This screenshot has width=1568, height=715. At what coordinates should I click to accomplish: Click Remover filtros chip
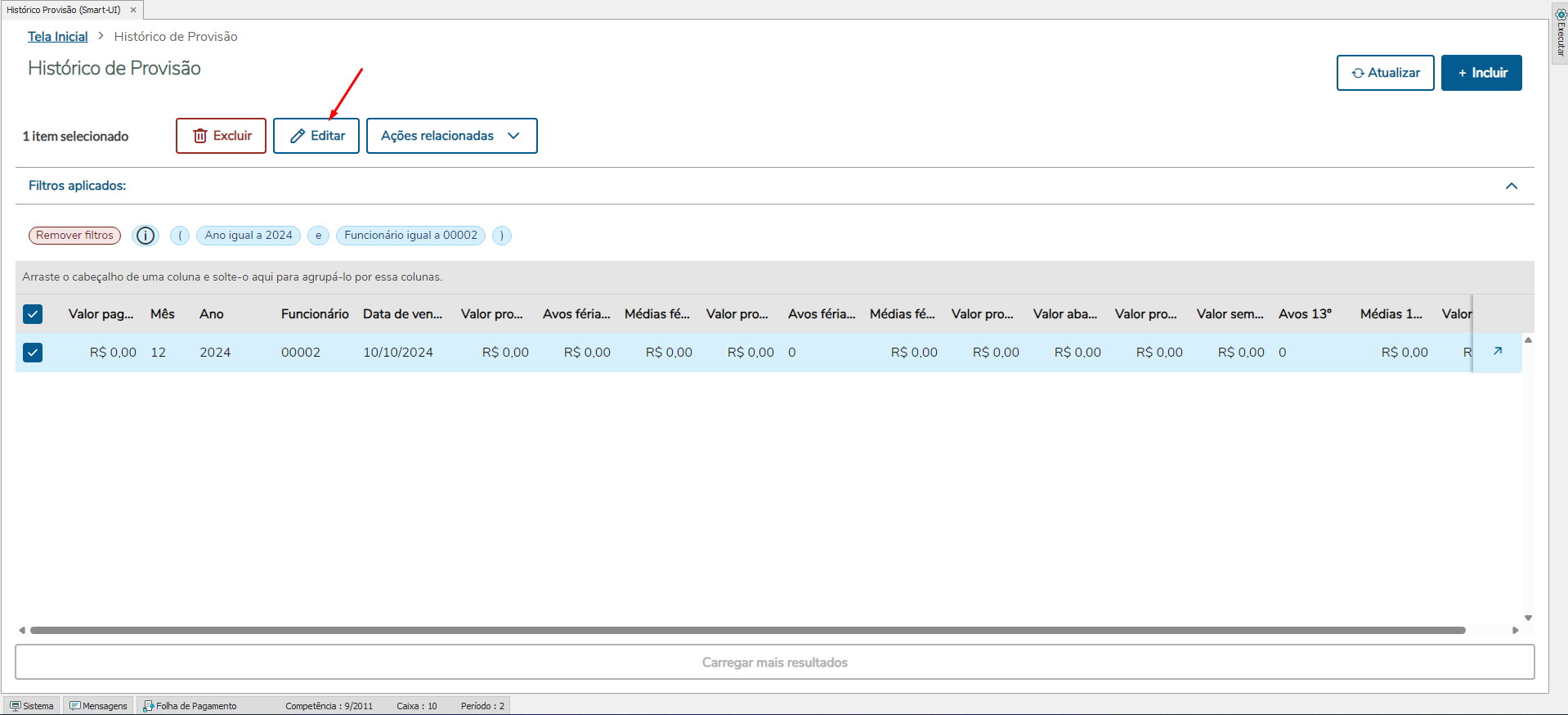74,236
